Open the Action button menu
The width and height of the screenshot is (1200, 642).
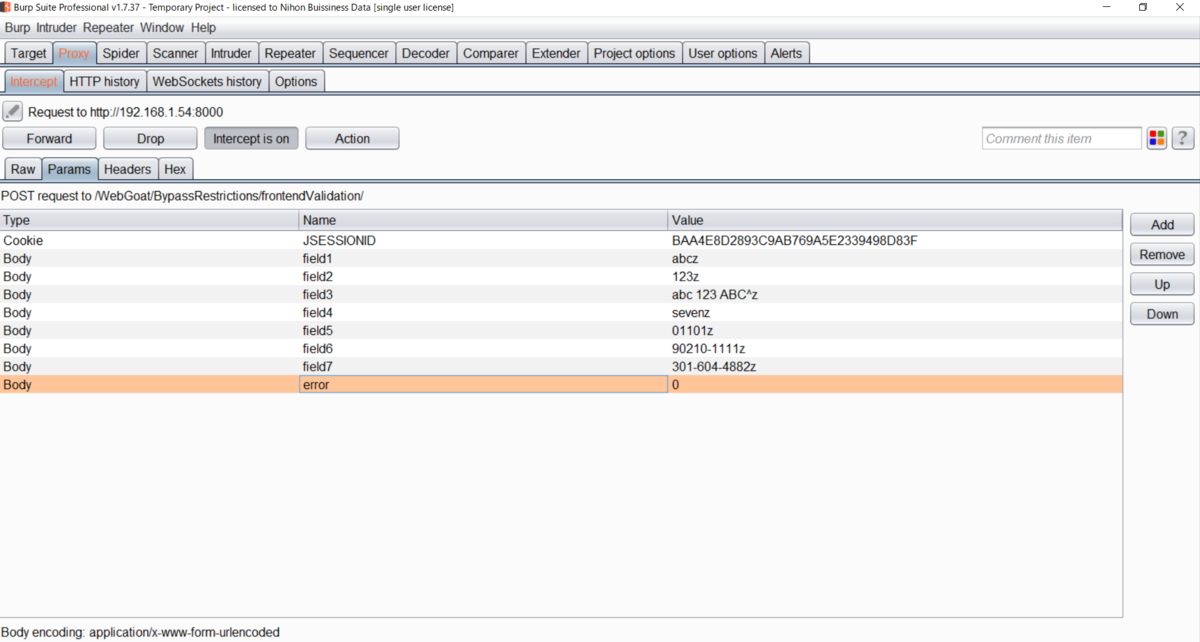click(352, 138)
